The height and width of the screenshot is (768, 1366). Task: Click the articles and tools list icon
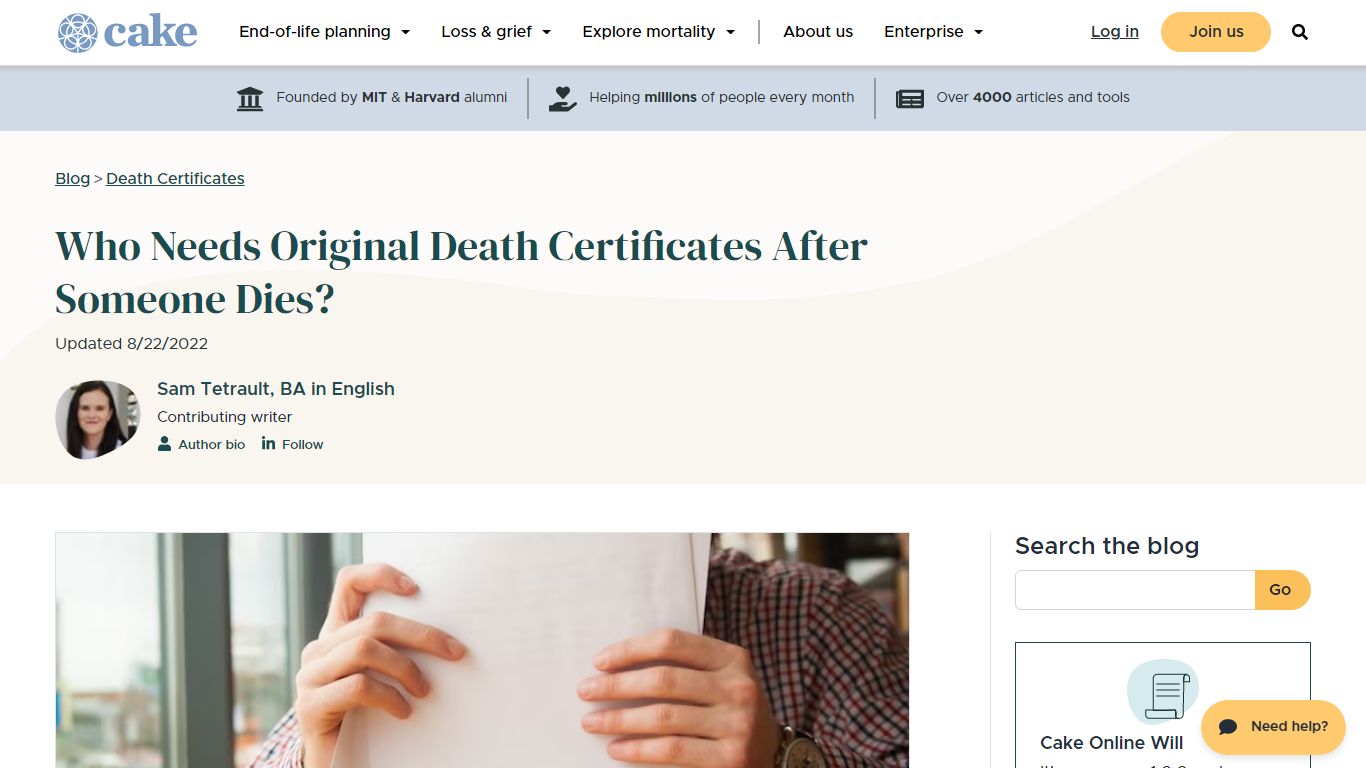click(x=910, y=98)
